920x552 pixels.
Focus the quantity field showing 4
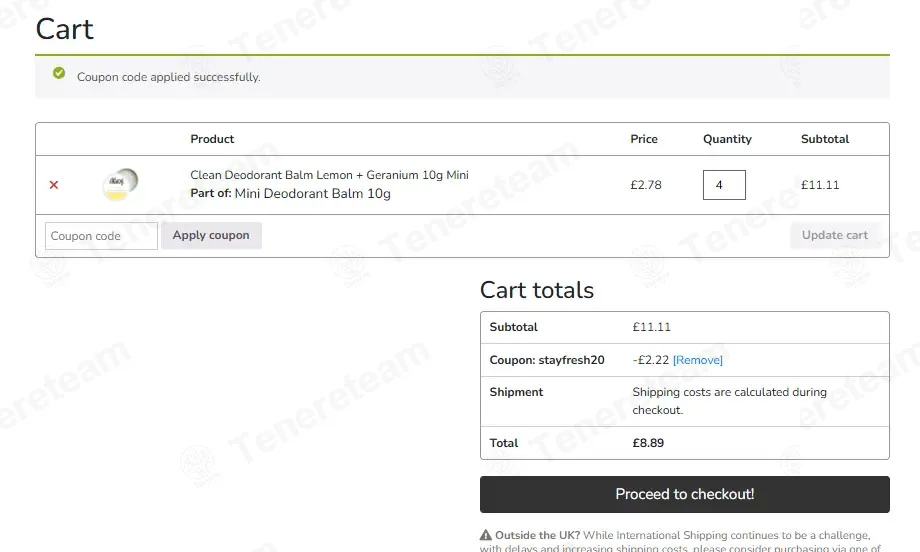[x=724, y=185]
